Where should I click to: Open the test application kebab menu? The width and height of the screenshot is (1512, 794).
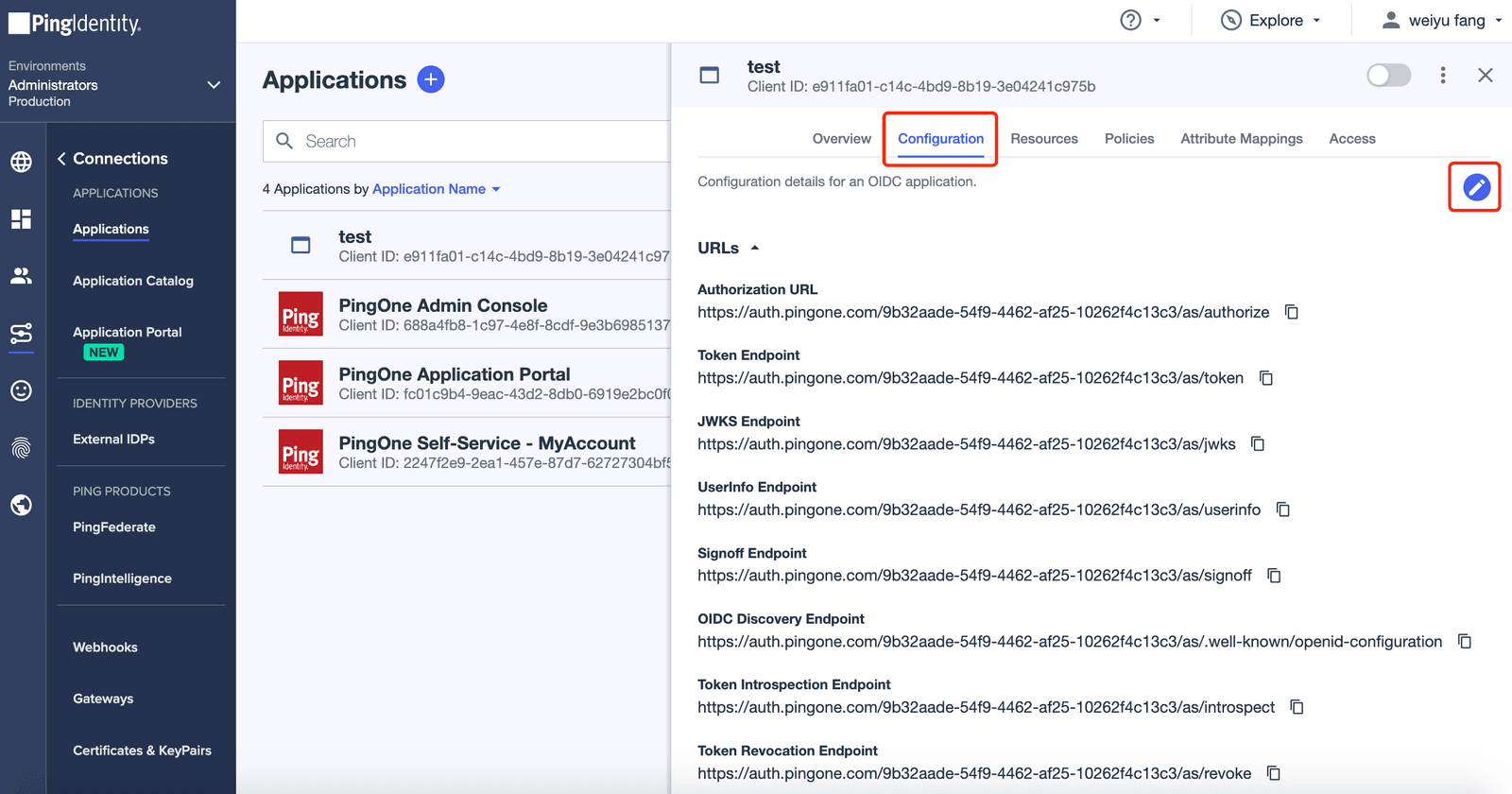click(1442, 75)
